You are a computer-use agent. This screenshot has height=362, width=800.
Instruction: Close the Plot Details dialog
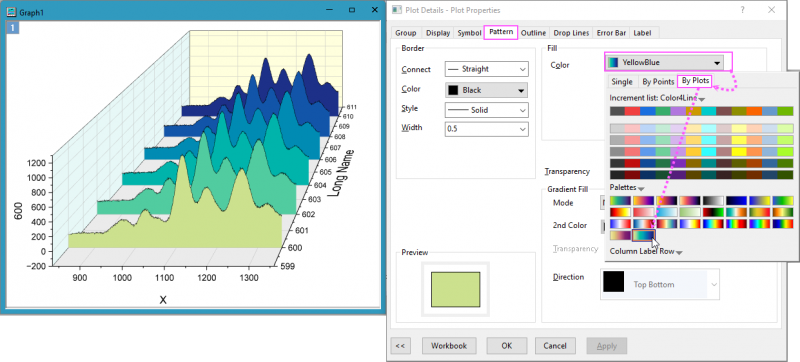[771, 10]
